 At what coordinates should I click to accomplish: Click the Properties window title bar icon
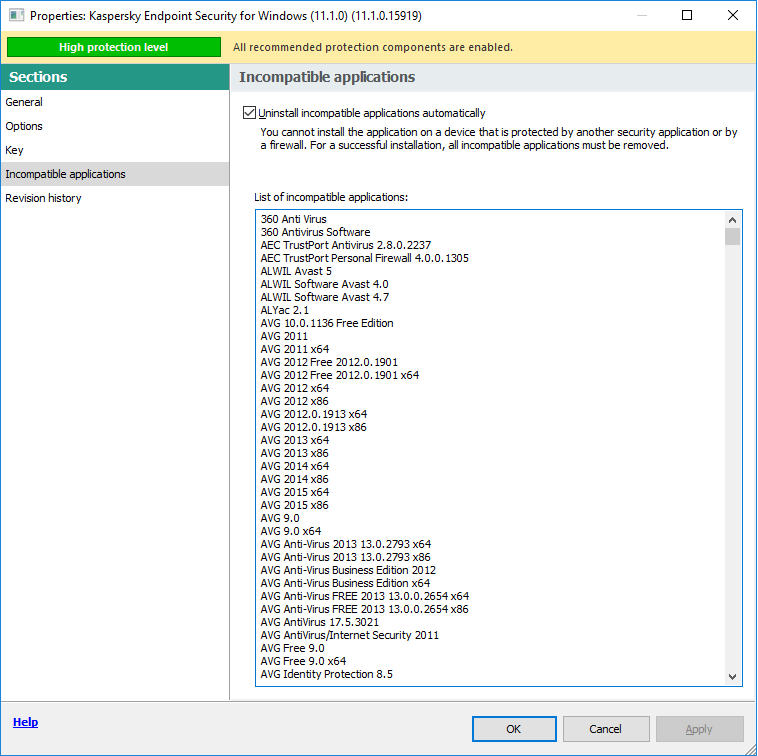16,15
